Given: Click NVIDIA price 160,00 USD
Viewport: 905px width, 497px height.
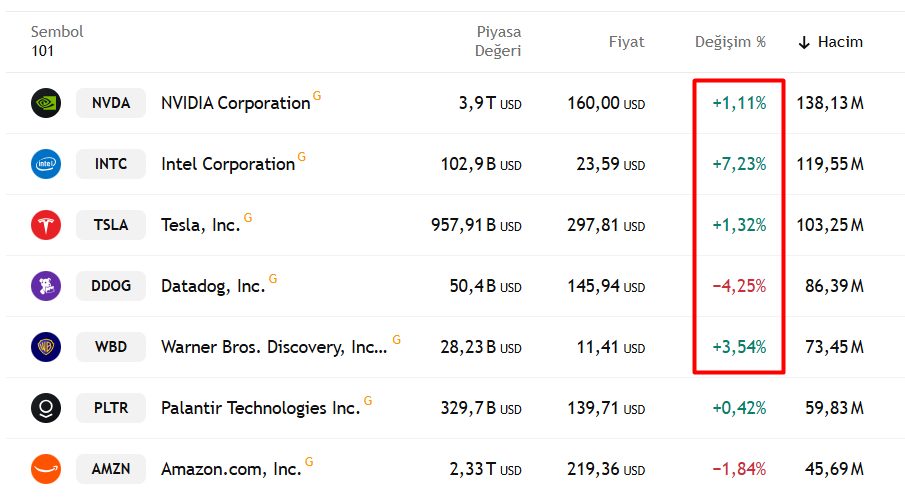Looking at the screenshot, I should 606,103.
